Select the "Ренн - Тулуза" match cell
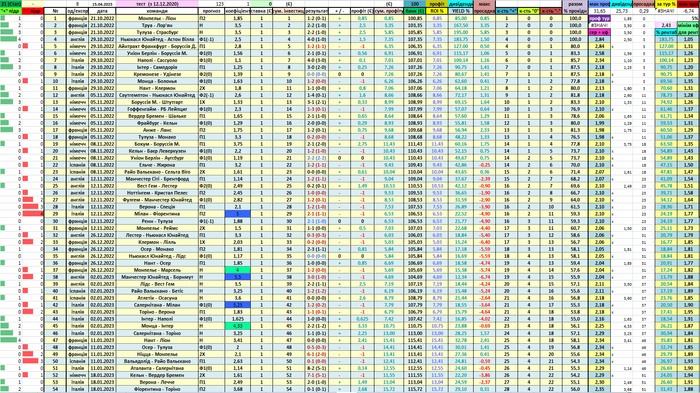Image resolution: width=700 pixels, height=393 pixels. pyautogui.click(x=157, y=221)
